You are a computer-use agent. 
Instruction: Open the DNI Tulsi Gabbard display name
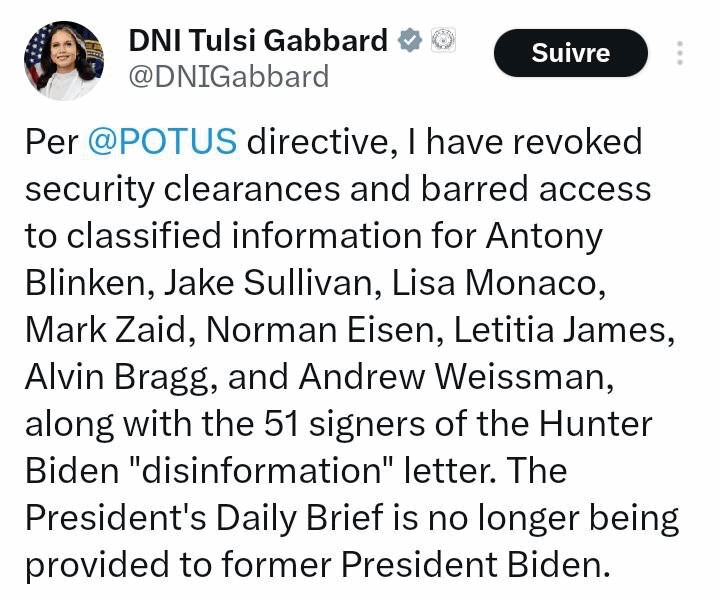click(259, 40)
